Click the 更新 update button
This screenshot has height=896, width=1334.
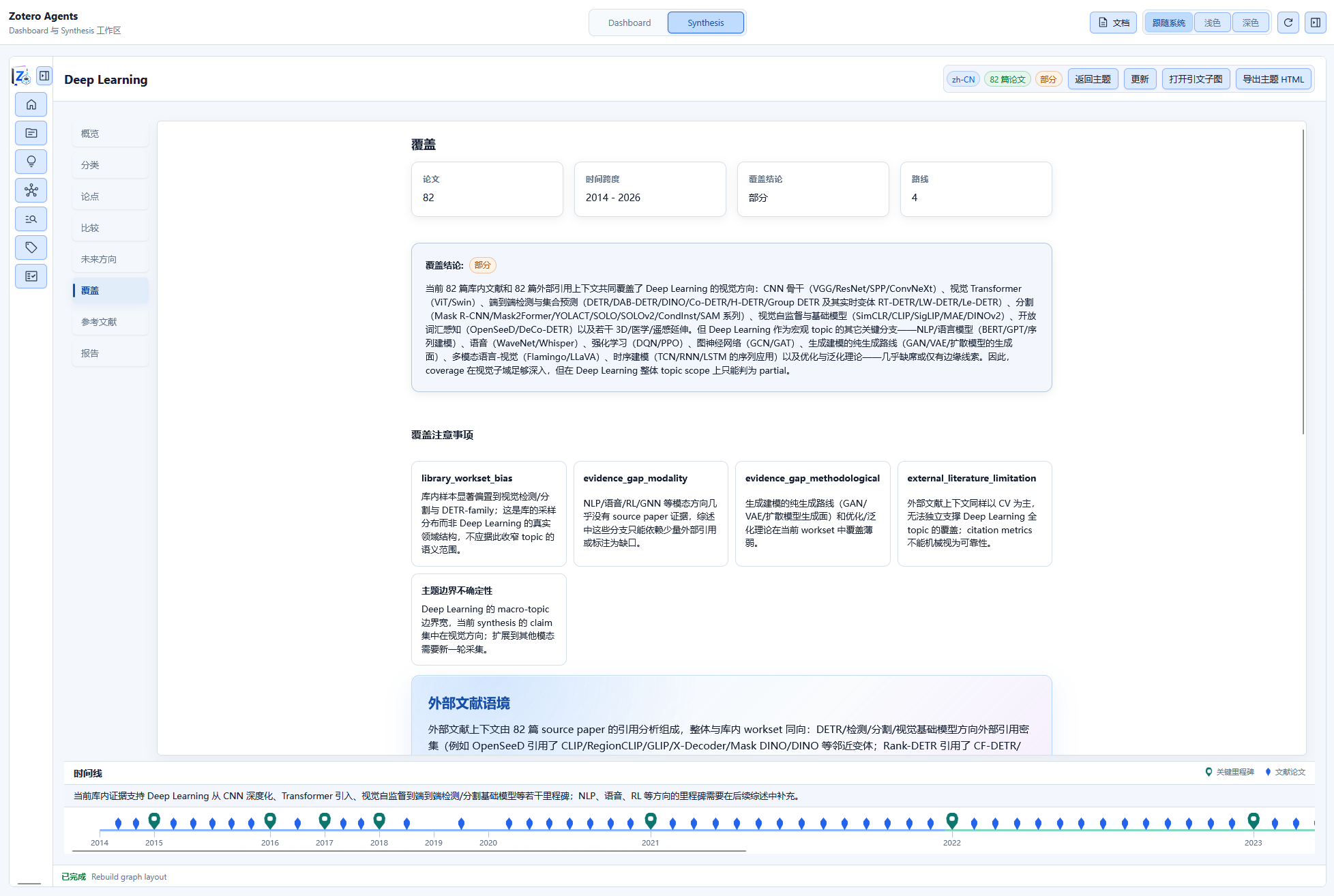(x=1140, y=79)
